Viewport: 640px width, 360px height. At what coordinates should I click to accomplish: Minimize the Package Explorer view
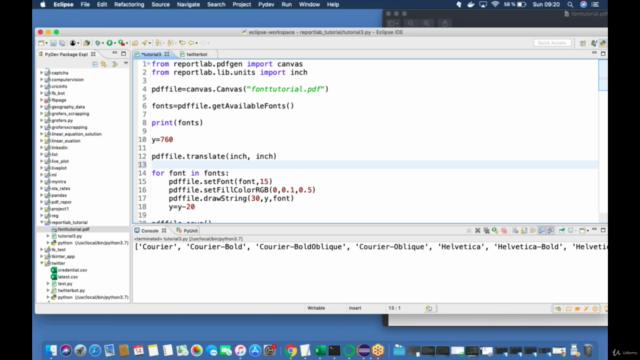pyautogui.click(x=115, y=53)
